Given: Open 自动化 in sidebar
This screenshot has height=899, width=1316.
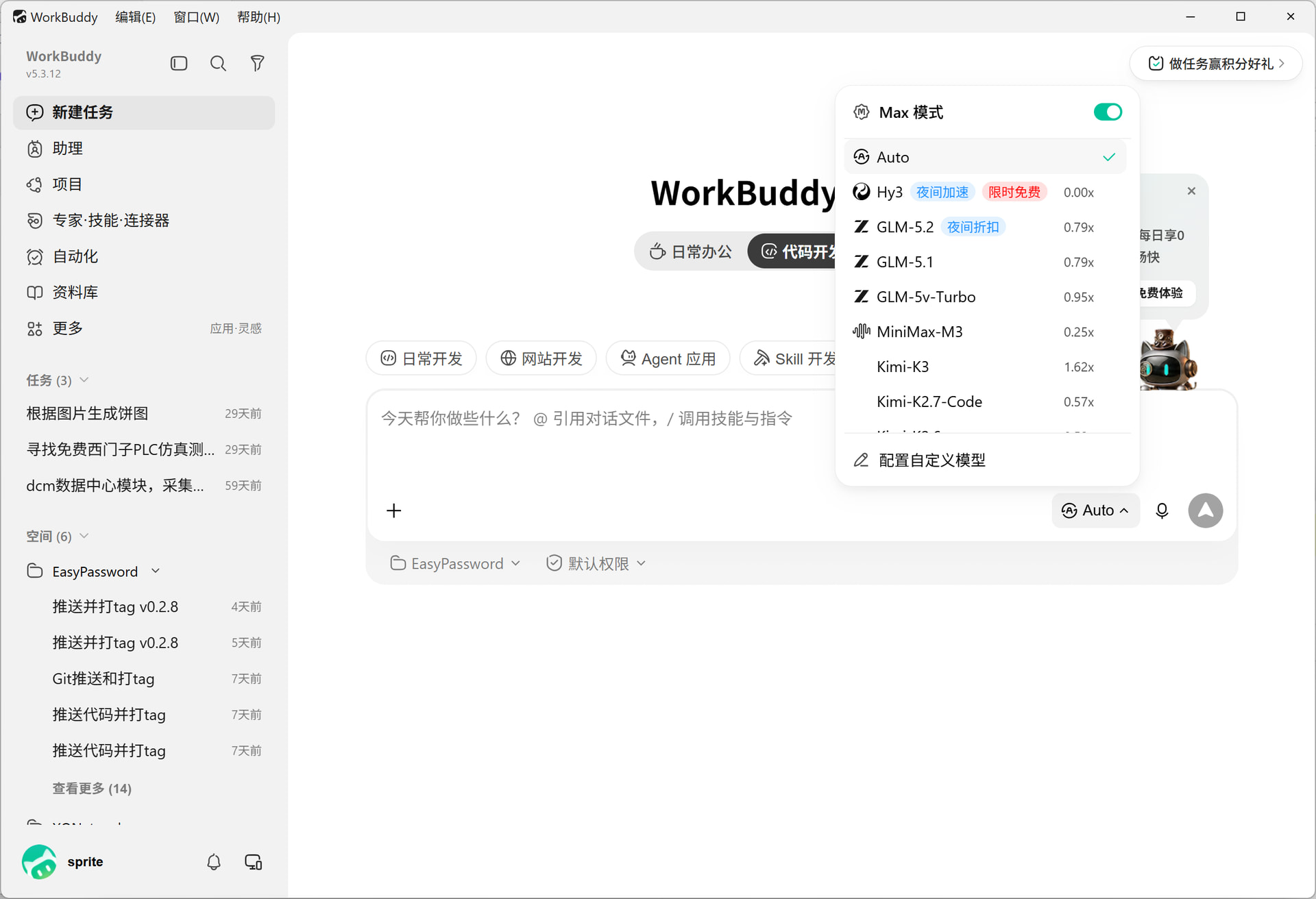Looking at the screenshot, I should coord(144,256).
